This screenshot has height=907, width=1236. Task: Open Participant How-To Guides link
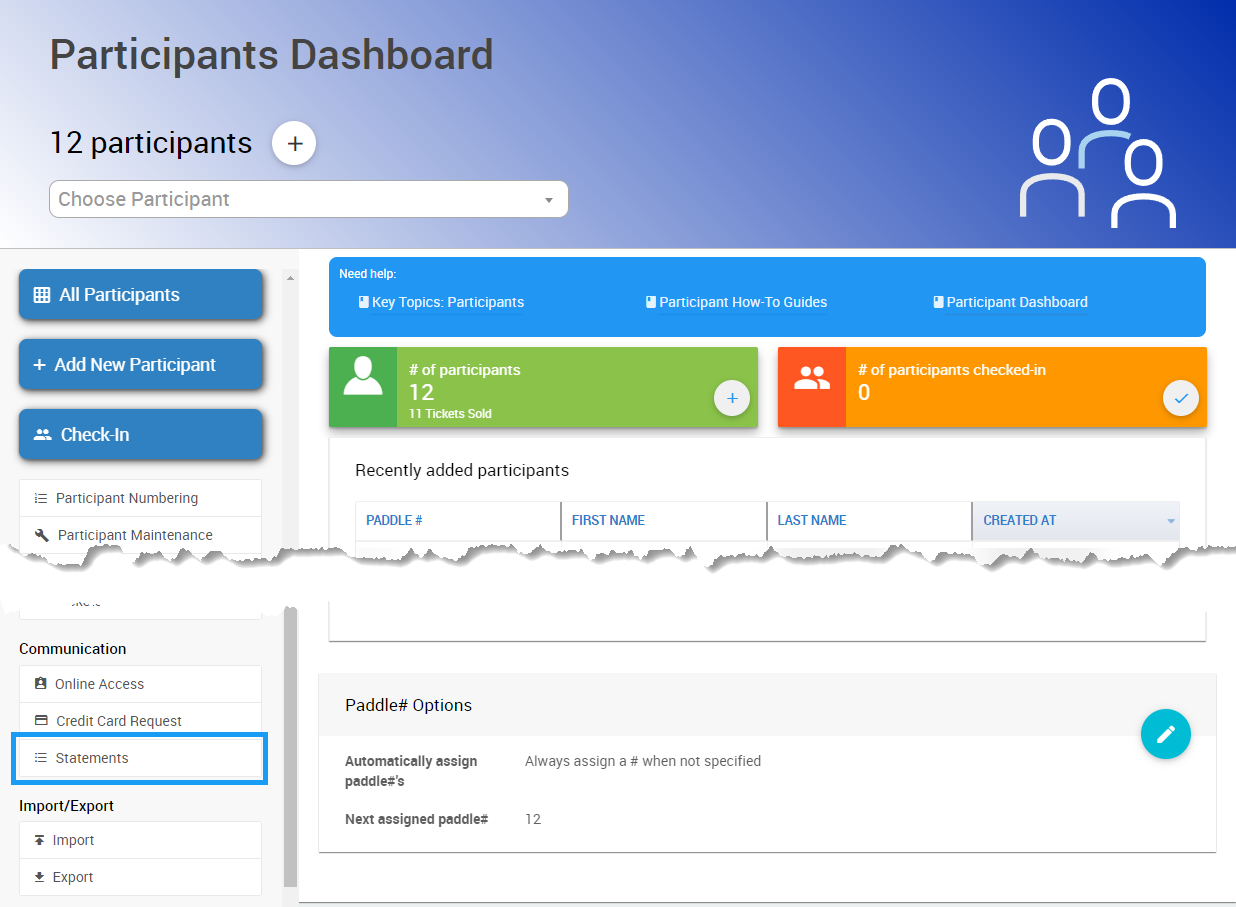[x=742, y=302]
